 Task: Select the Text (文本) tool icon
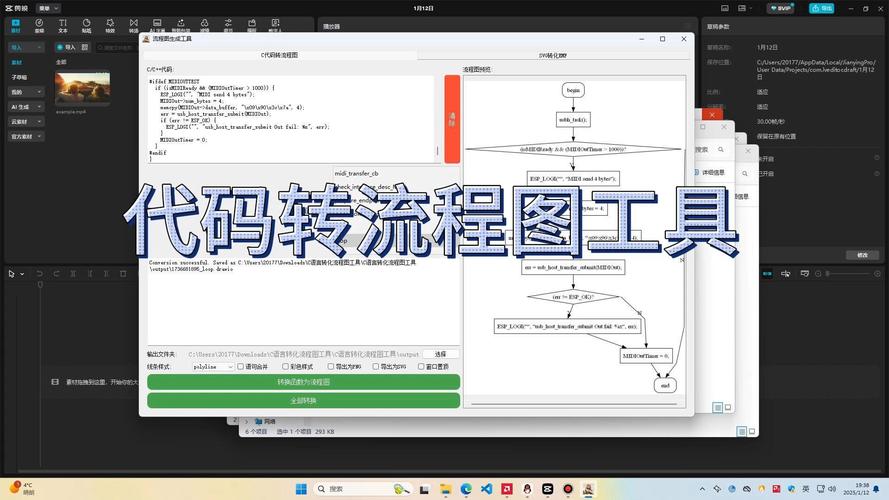63,26
